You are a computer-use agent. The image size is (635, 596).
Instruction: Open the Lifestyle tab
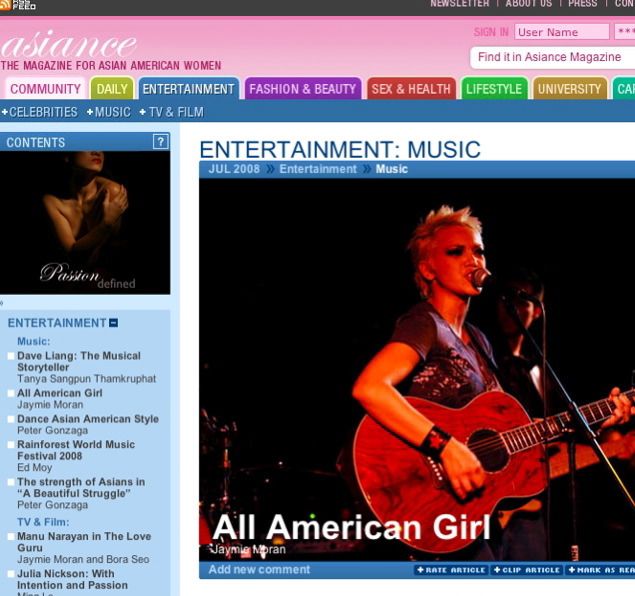tap(493, 89)
